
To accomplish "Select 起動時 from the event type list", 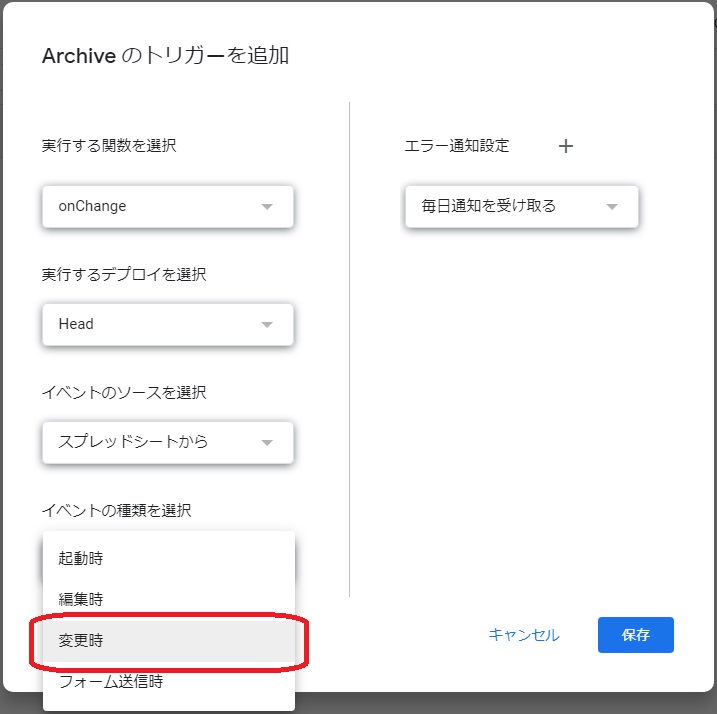I will point(169,558).
